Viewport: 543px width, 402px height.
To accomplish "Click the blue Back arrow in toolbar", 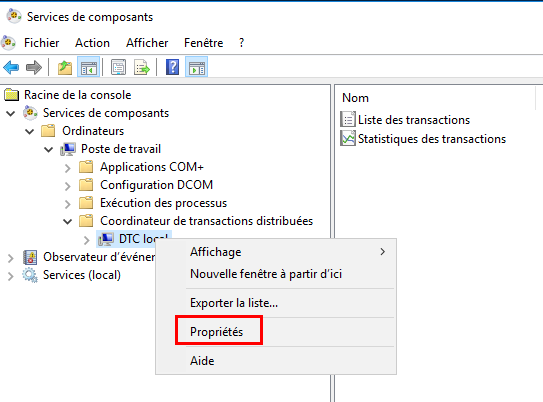I will pos(11,67).
